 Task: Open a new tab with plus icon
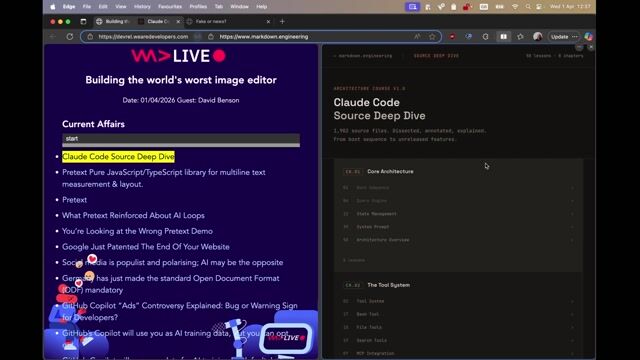point(282,22)
